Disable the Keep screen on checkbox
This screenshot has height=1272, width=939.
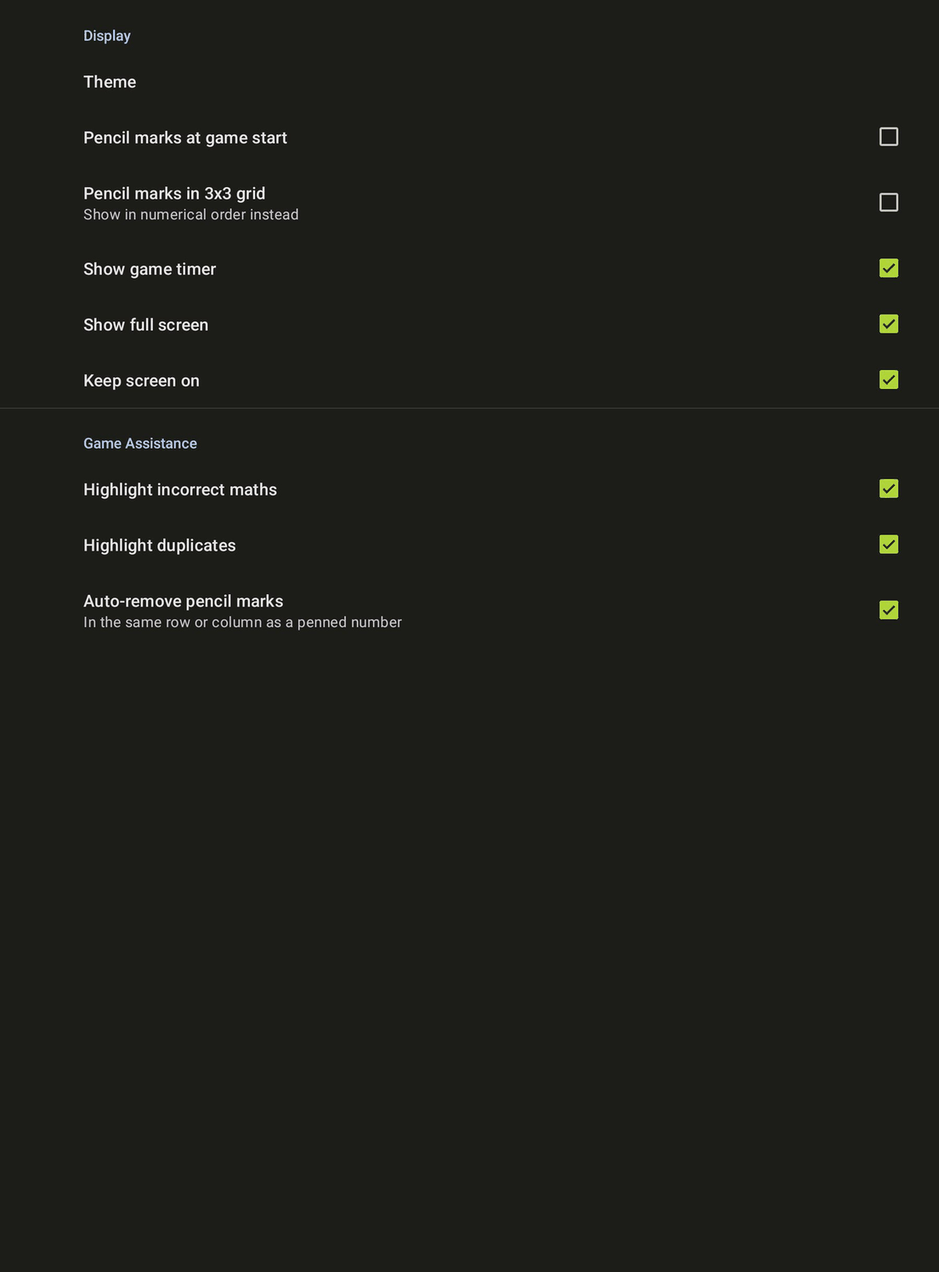tap(888, 380)
